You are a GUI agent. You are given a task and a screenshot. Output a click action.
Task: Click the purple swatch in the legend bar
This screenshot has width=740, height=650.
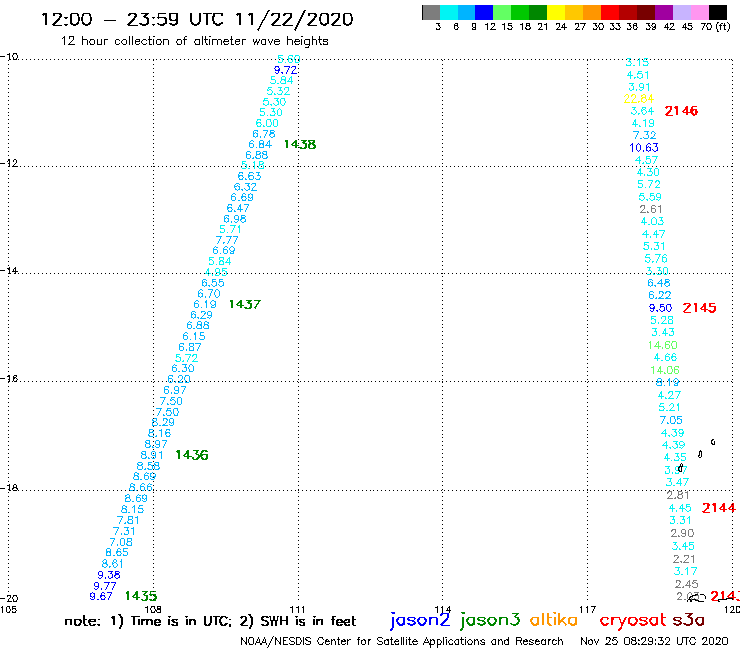click(x=664, y=12)
